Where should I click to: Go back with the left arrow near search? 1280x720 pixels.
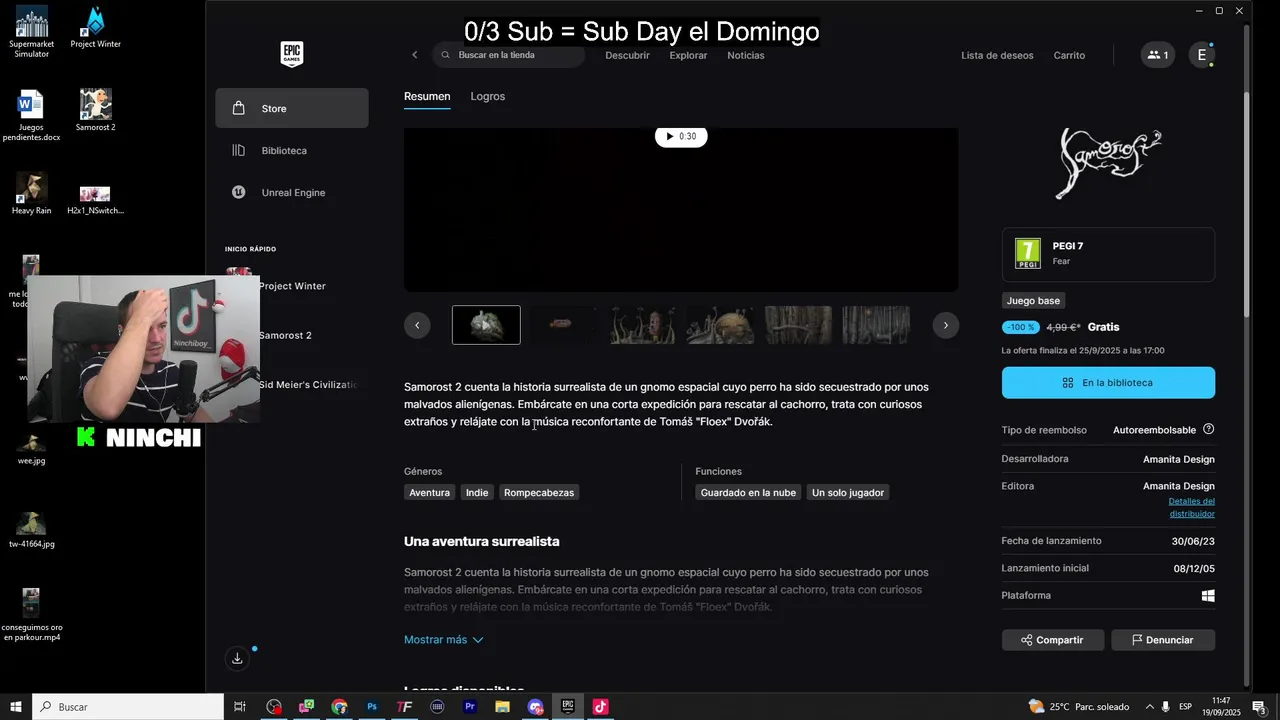coord(415,55)
